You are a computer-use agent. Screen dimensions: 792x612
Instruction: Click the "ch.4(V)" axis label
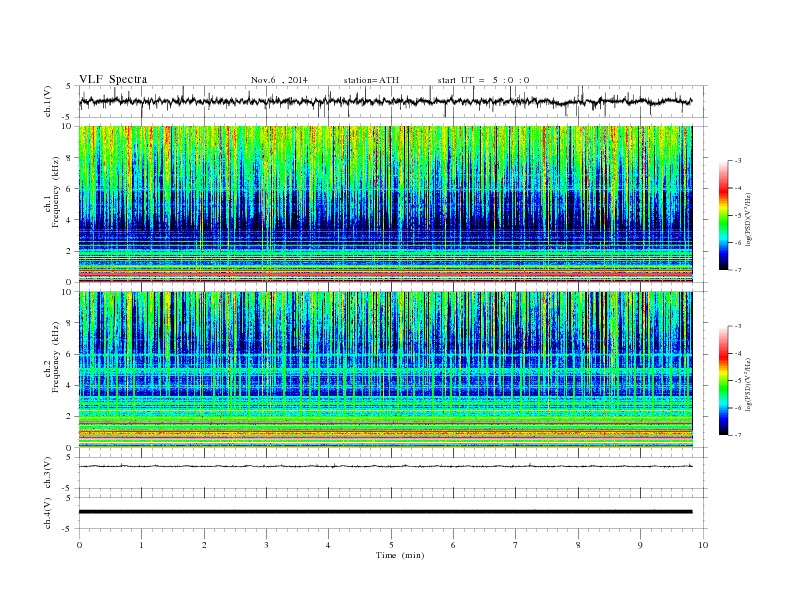tap(48, 514)
